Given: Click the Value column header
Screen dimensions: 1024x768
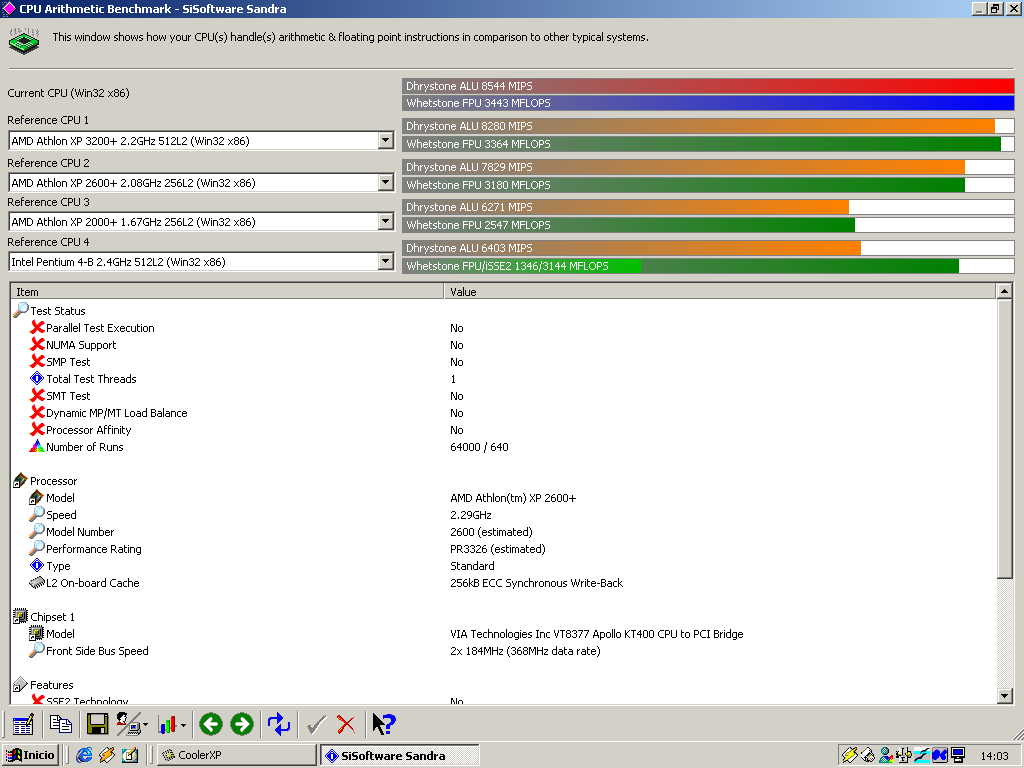Looking at the screenshot, I should click(x=720, y=292).
